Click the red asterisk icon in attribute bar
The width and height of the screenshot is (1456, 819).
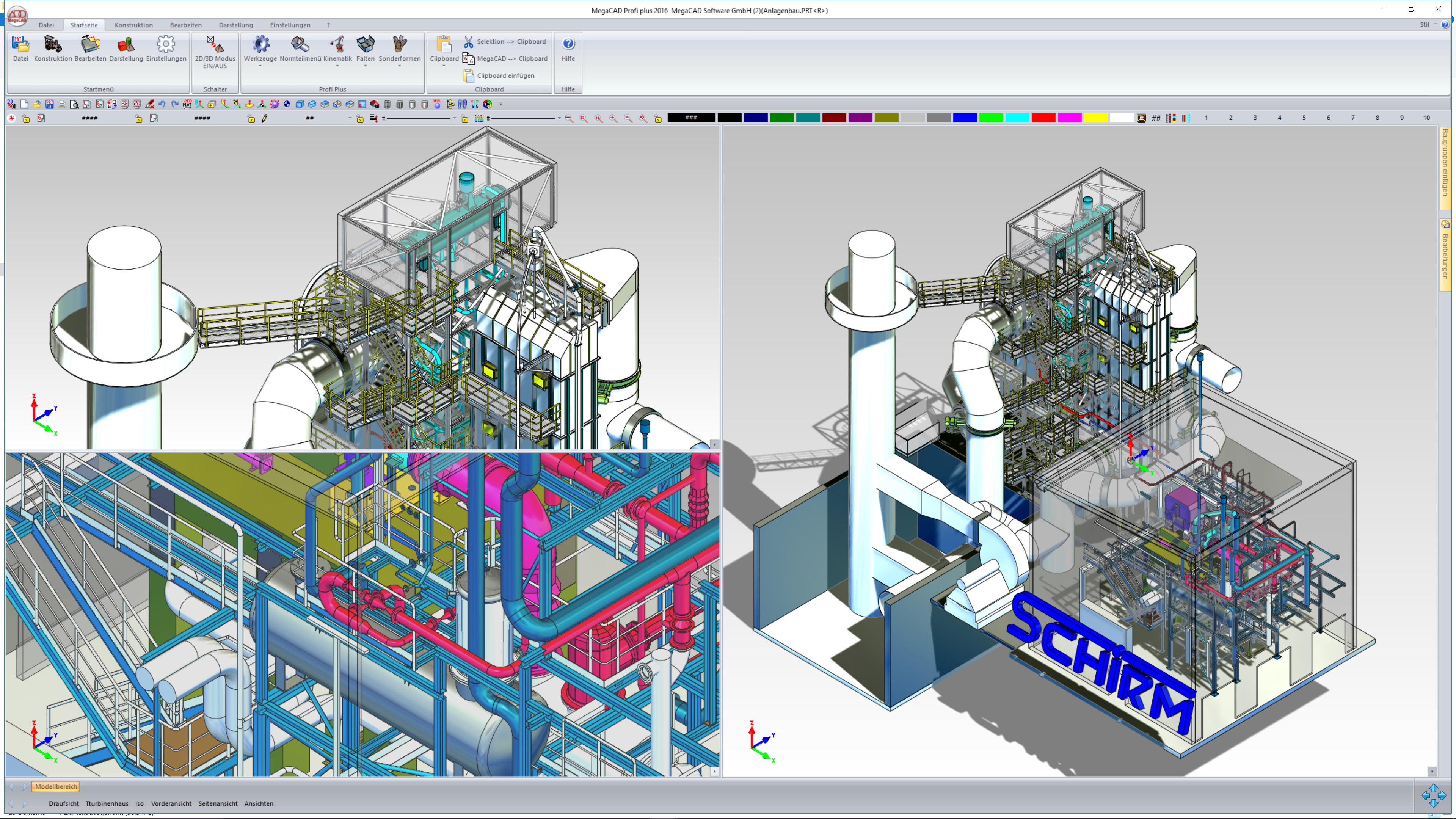tap(11, 118)
